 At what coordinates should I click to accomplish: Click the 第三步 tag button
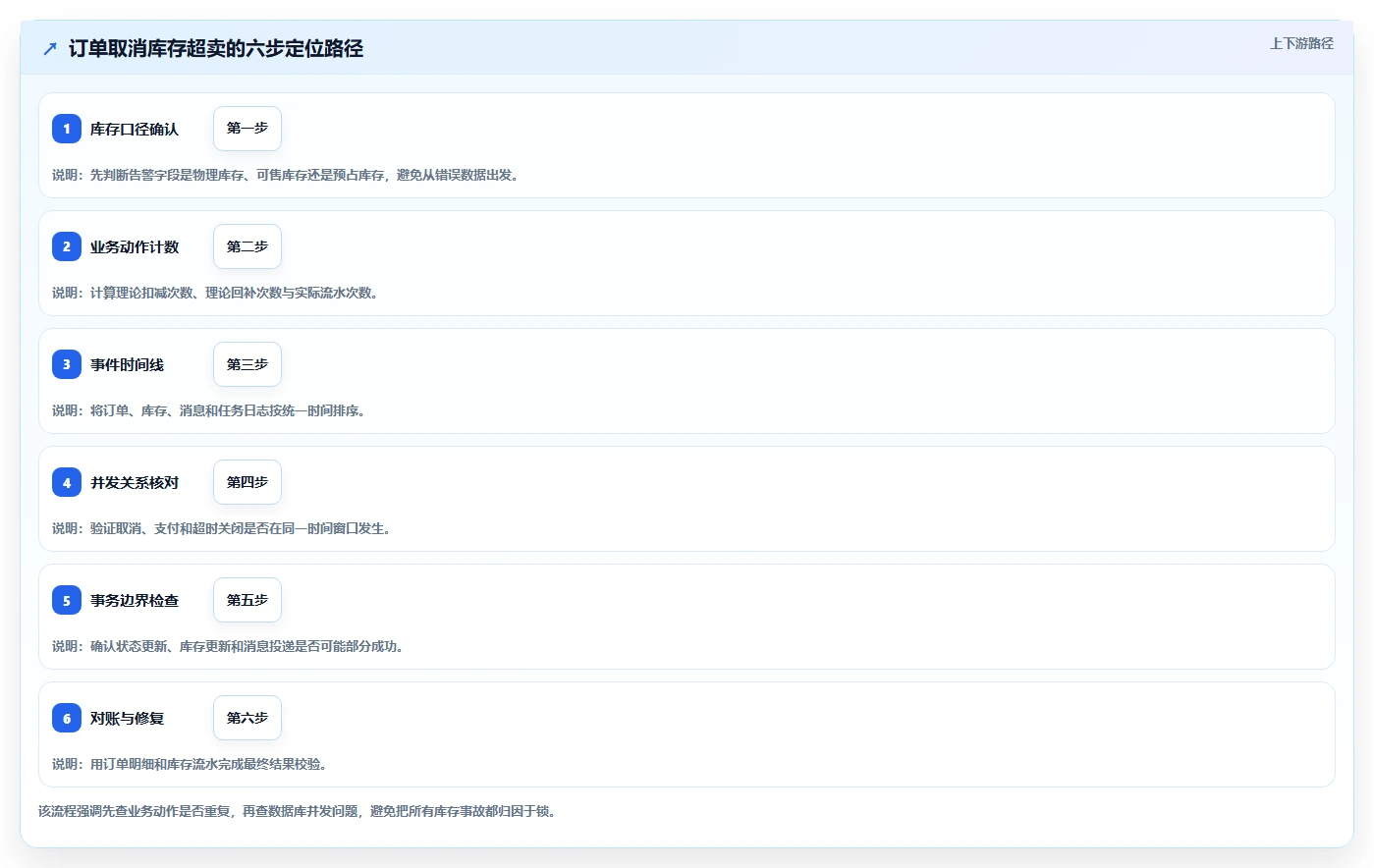pos(247,364)
